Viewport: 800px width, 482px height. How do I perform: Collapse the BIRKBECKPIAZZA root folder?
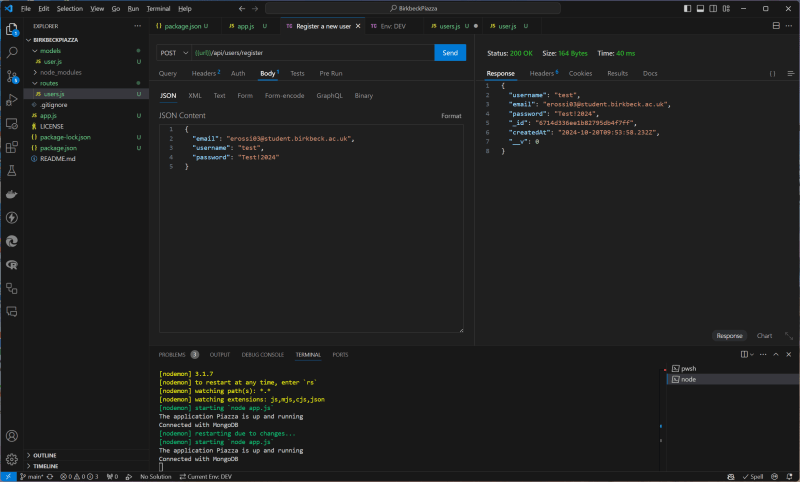pos(29,40)
